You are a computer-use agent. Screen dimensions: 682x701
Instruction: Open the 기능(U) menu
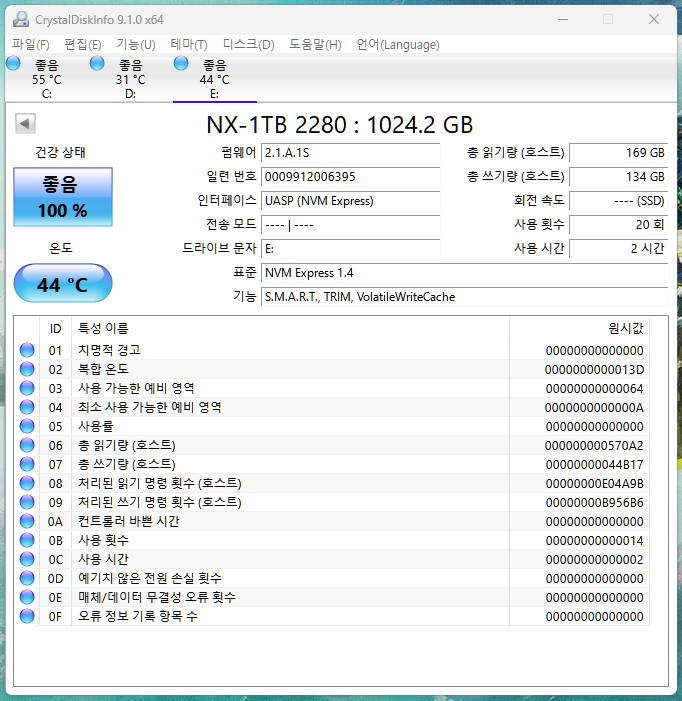[x=135, y=44]
